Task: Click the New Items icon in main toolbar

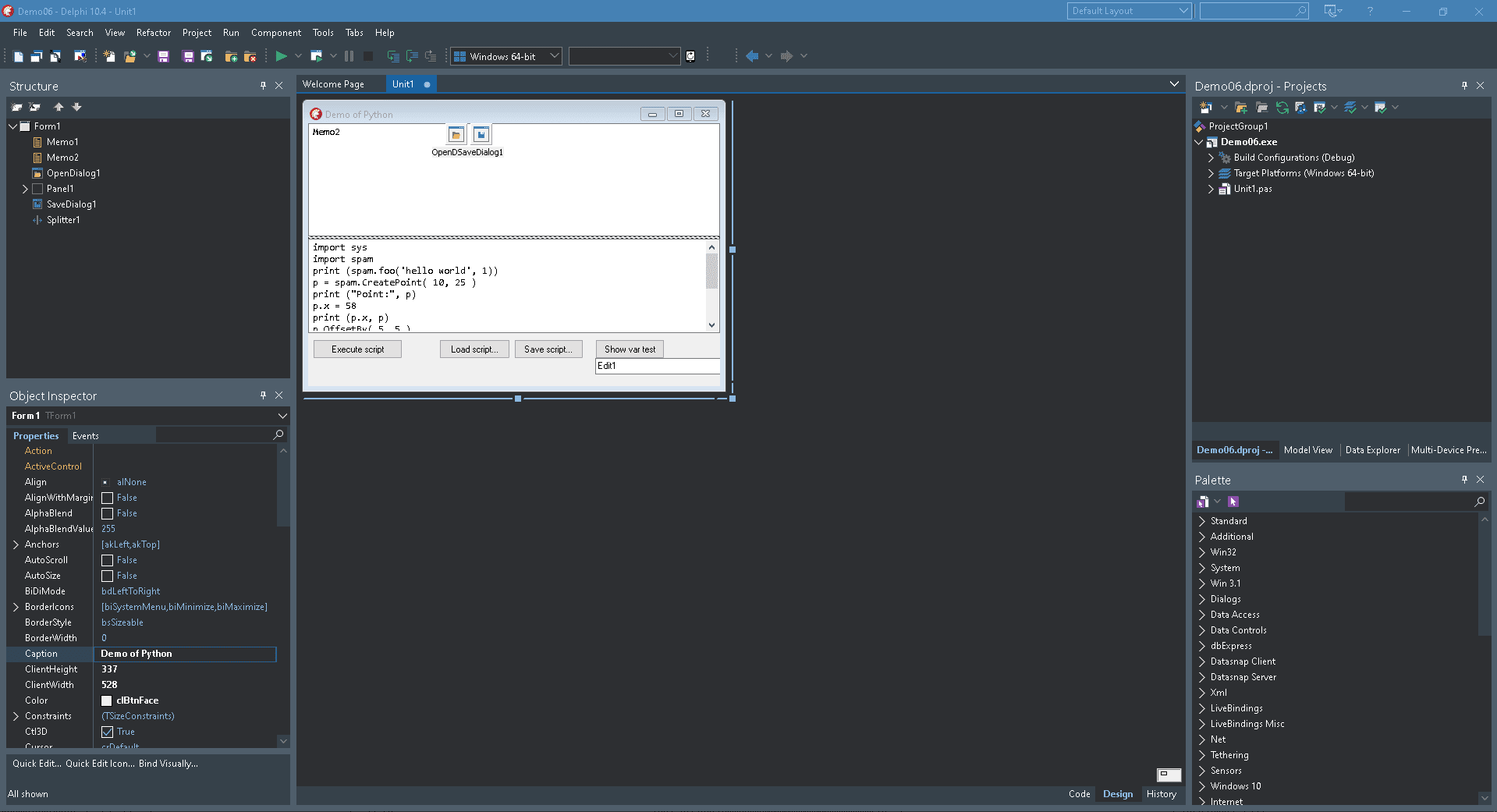Action: pyautogui.click(x=109, y=56)
